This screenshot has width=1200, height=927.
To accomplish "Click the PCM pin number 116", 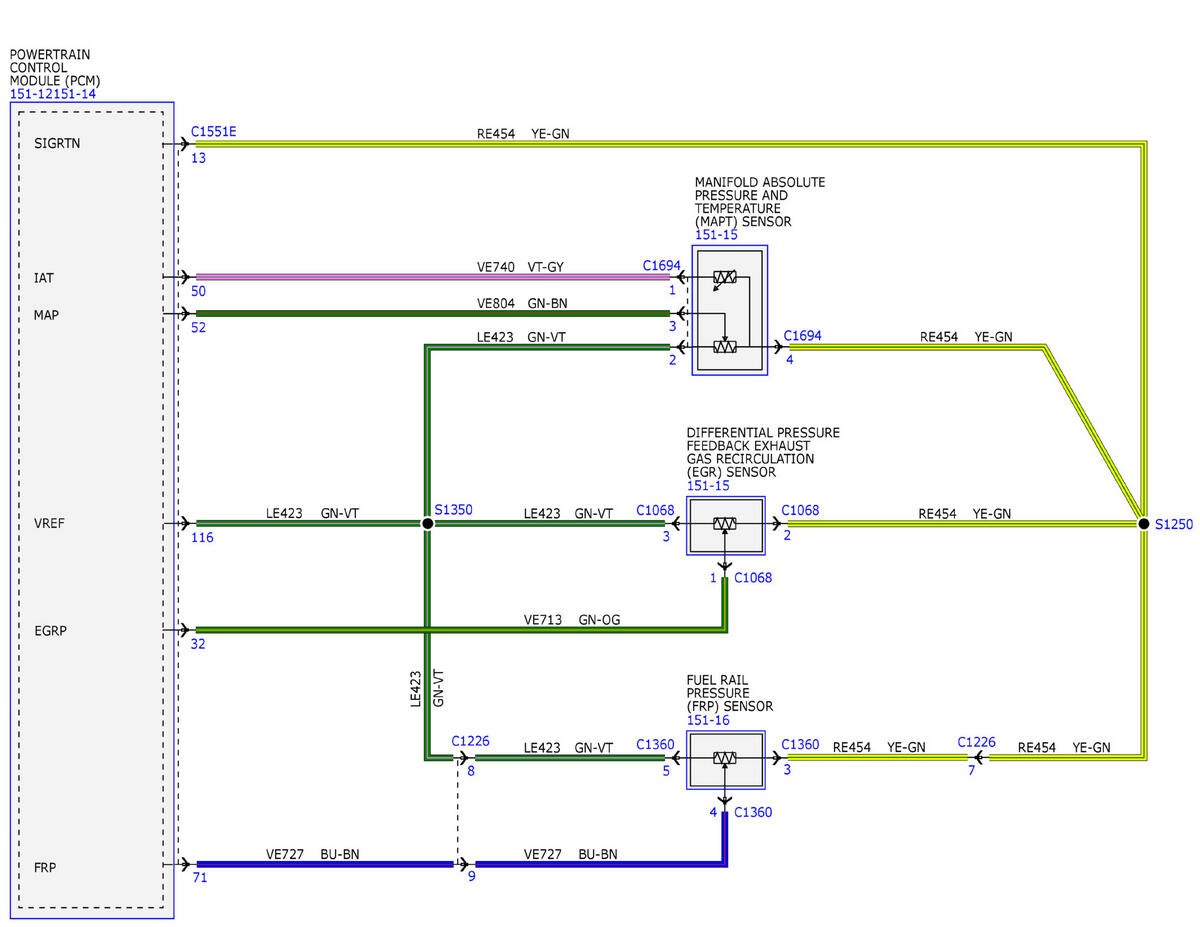I will (202, 538).
